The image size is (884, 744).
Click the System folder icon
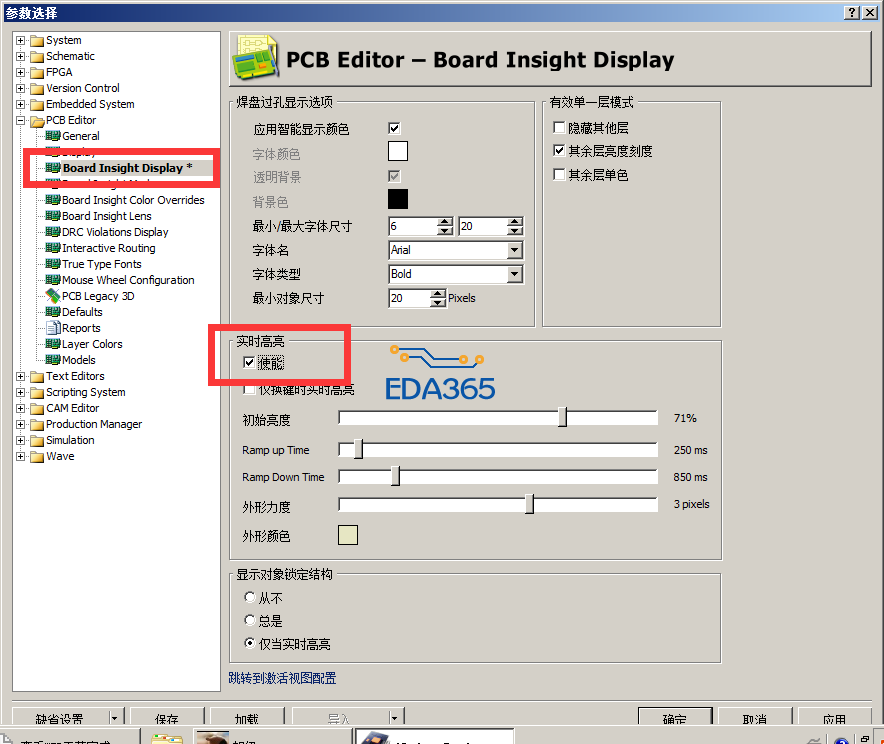[x=37, y=41]
